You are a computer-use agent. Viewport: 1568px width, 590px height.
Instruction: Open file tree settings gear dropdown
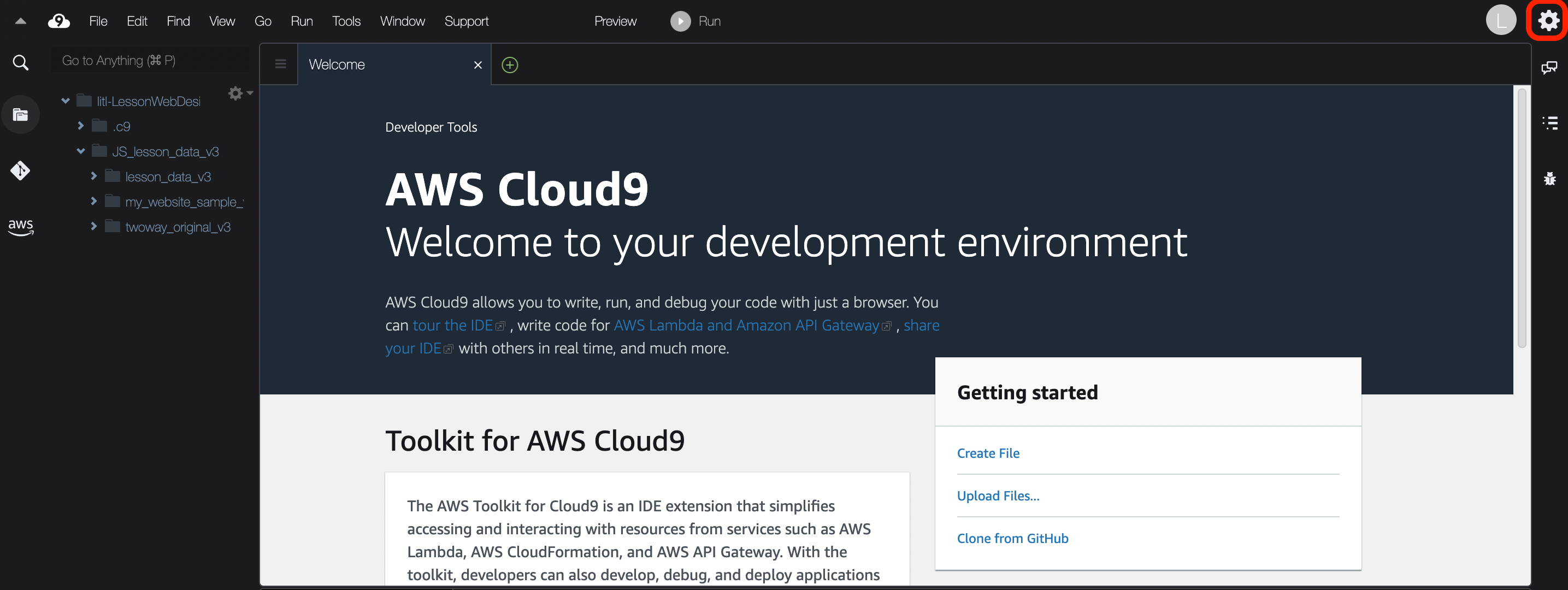click(x=239, y=93)
